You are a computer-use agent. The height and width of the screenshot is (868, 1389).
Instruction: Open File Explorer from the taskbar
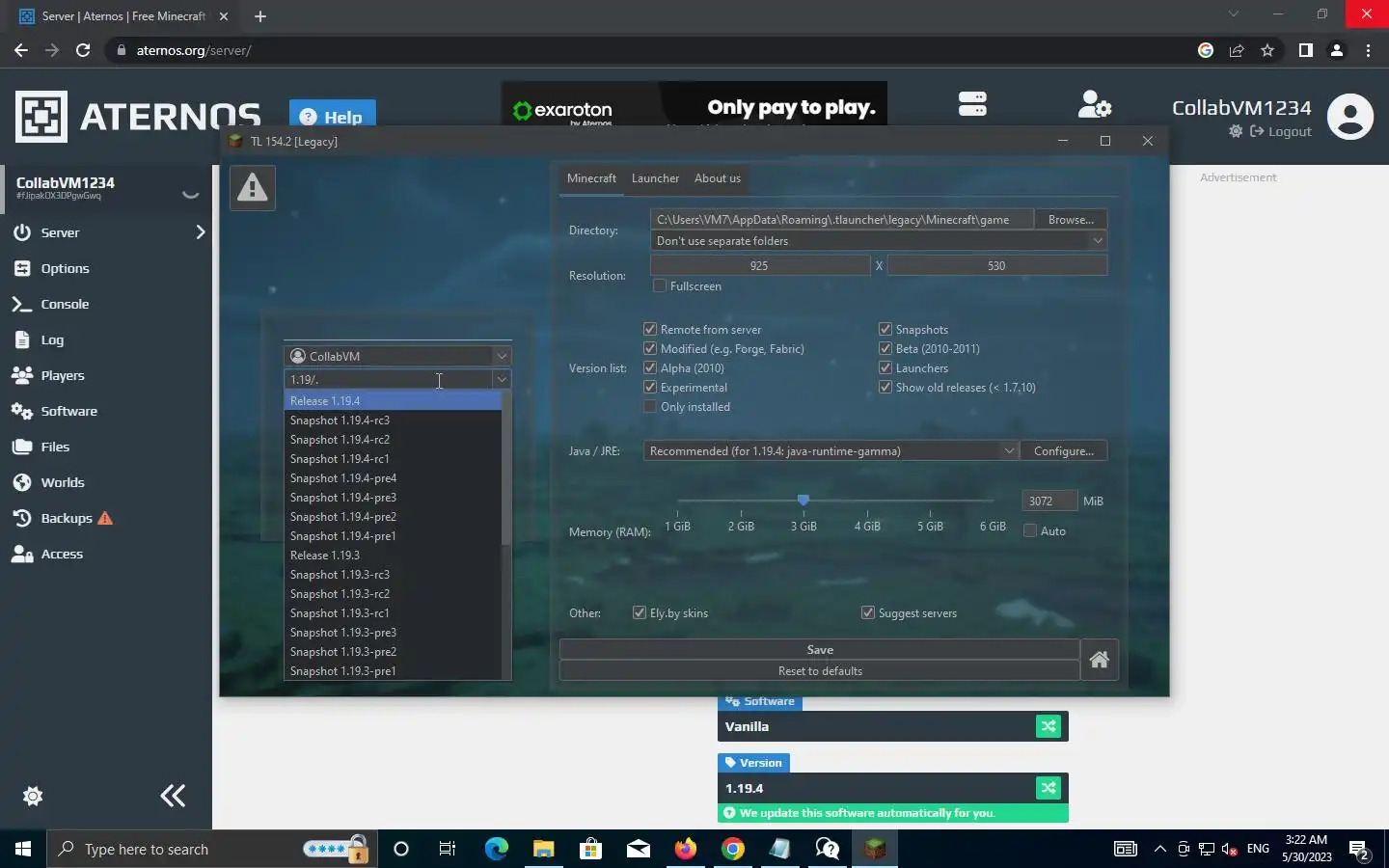[543, 849]
